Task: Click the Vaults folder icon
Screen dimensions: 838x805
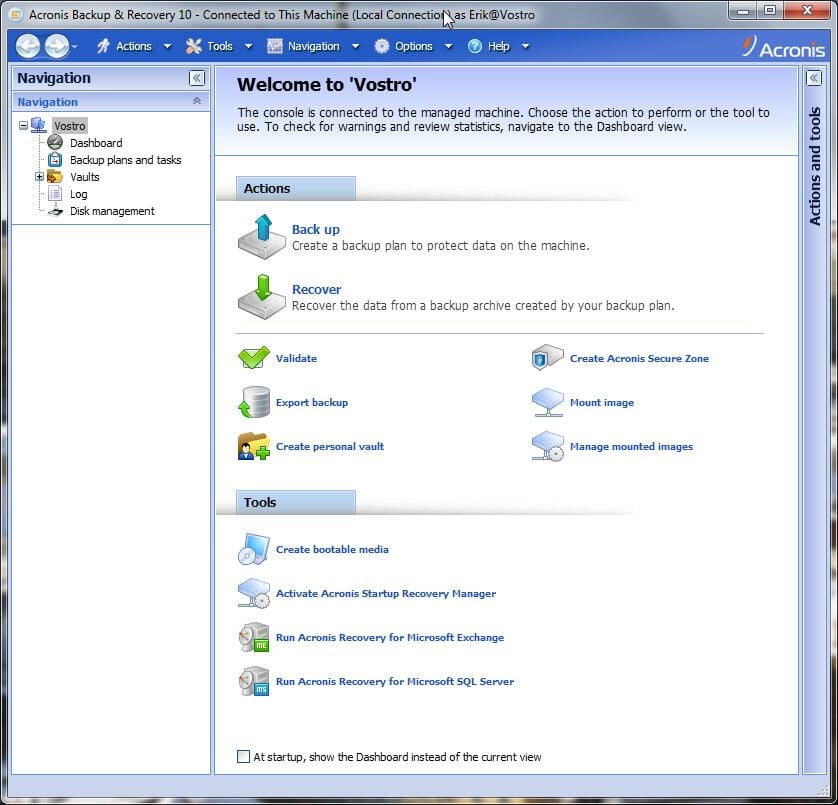Action: coord(55,176)
